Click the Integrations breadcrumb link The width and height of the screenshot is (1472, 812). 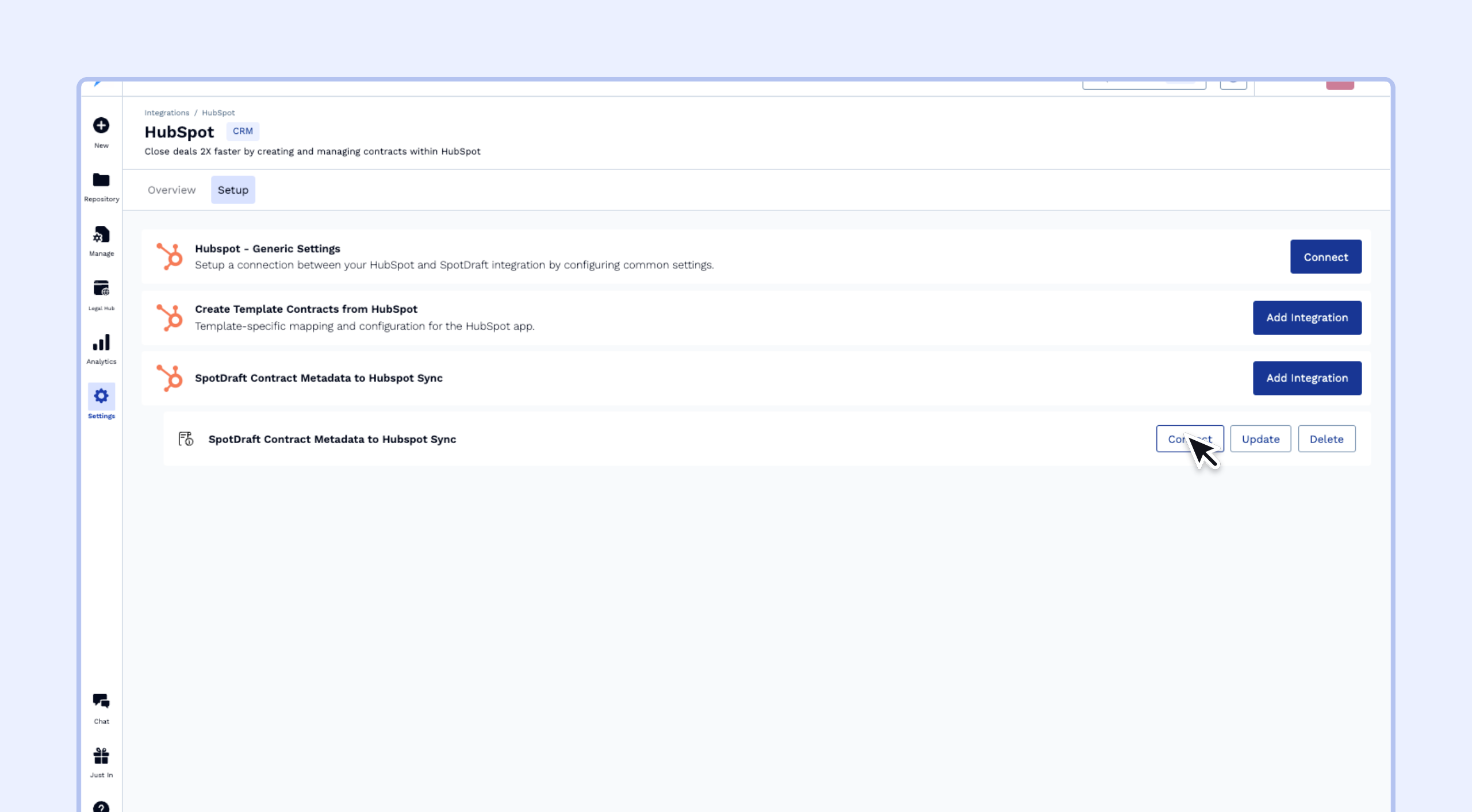point(167,113)
